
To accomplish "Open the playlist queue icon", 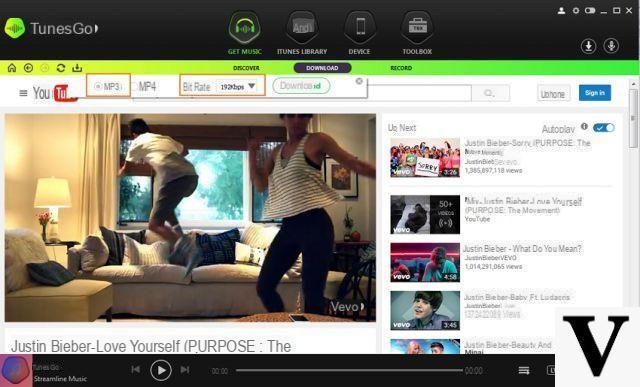I will tap(524, 370).
